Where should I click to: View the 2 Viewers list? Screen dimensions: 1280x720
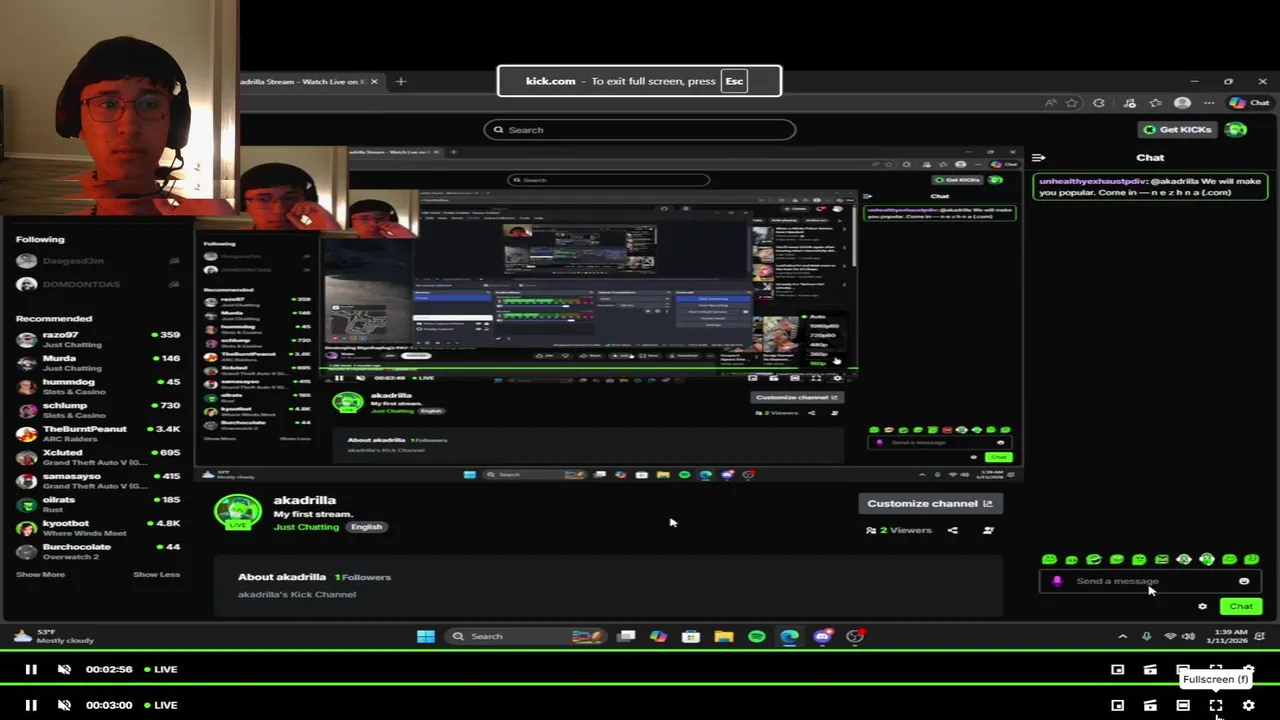(x=898, y=530)
